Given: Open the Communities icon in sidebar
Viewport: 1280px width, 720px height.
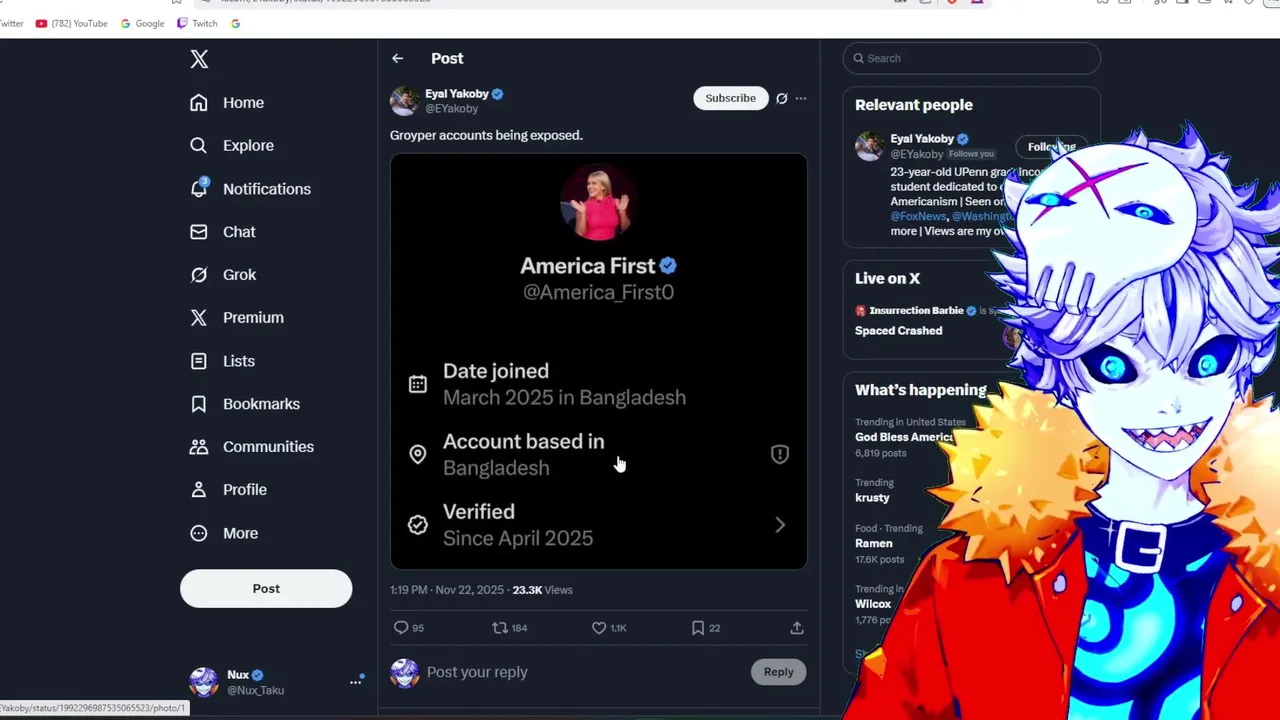Looking at the screenshot, I should 199,447.
